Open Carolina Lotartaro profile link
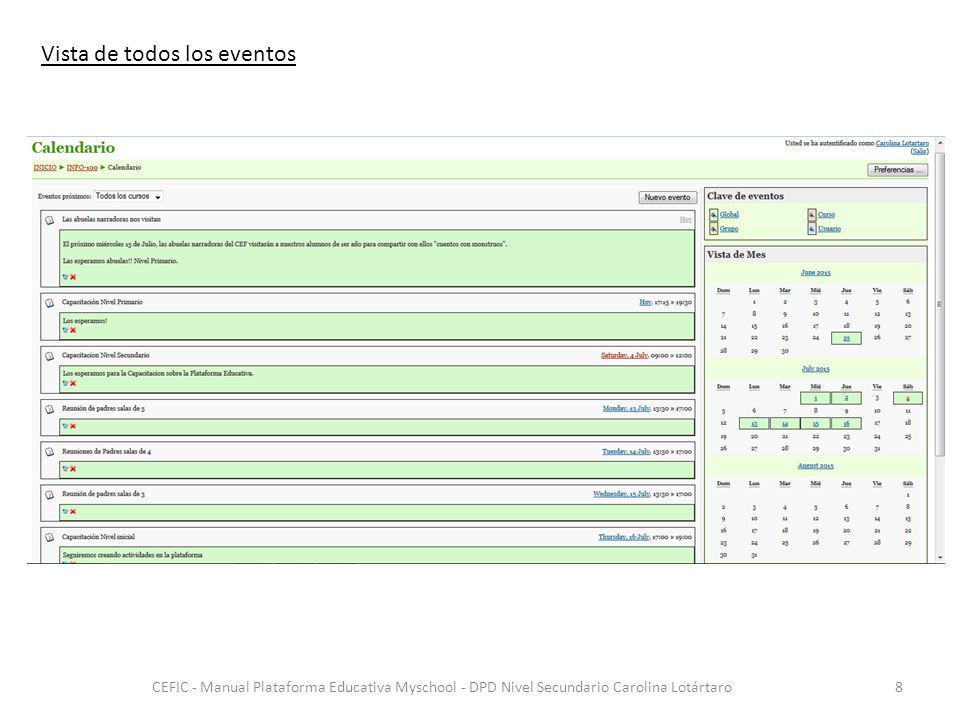Screen dimensions: 960x720 pyautogui.click(x=902, y=143)
